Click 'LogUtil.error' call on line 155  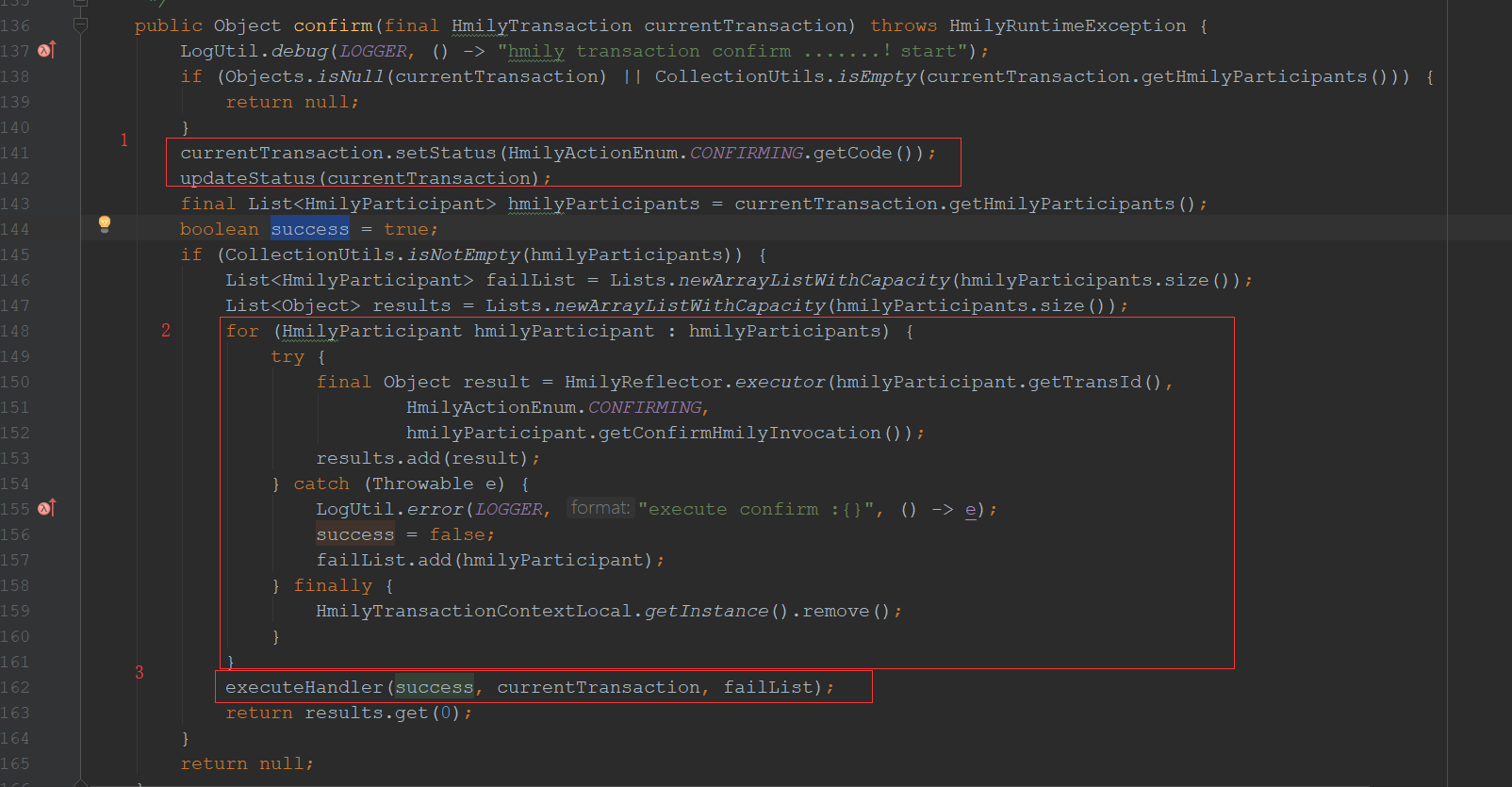click(389, 509)
